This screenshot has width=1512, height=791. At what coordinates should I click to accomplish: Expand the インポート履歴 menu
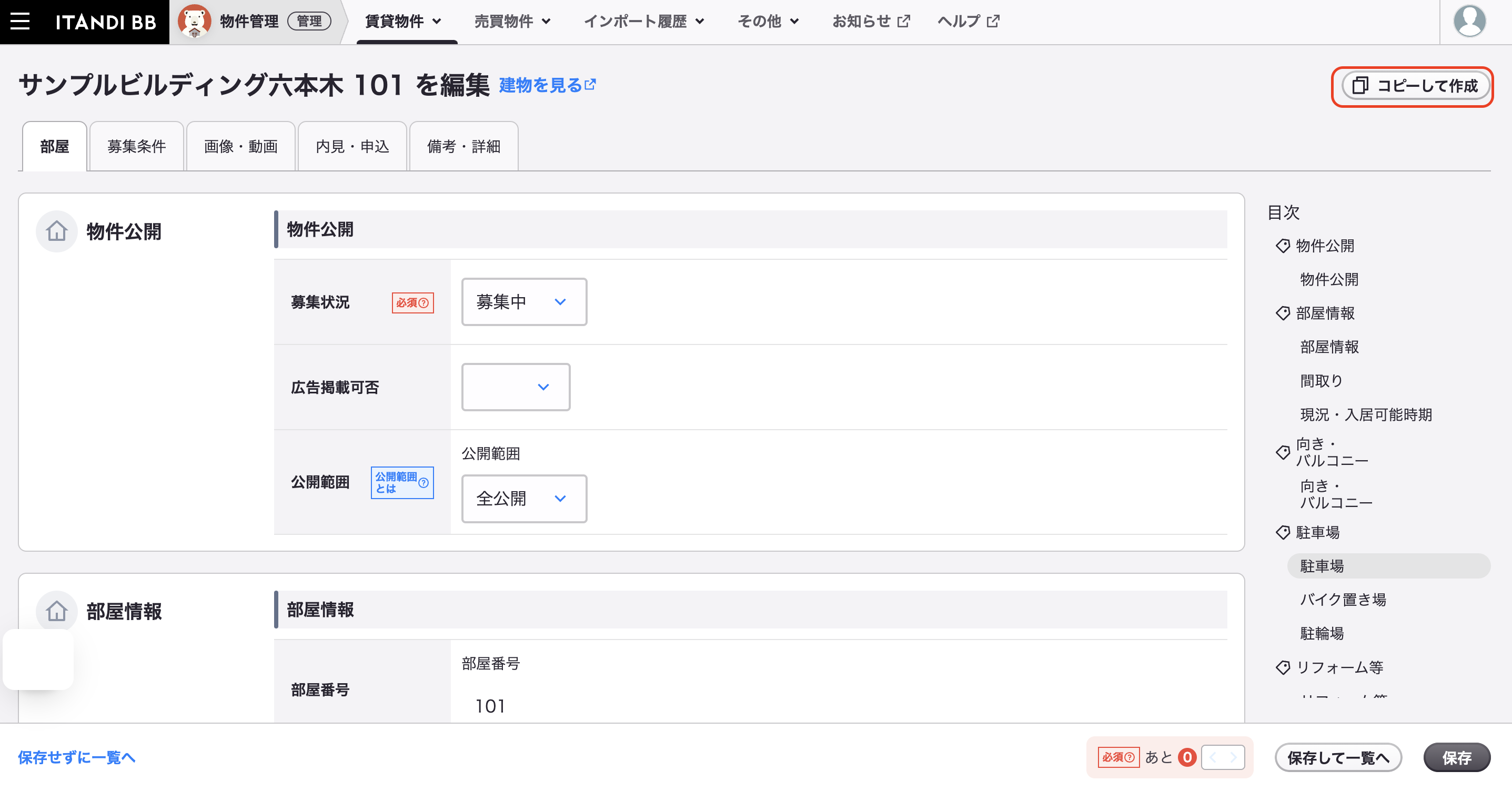click(644, 22)
